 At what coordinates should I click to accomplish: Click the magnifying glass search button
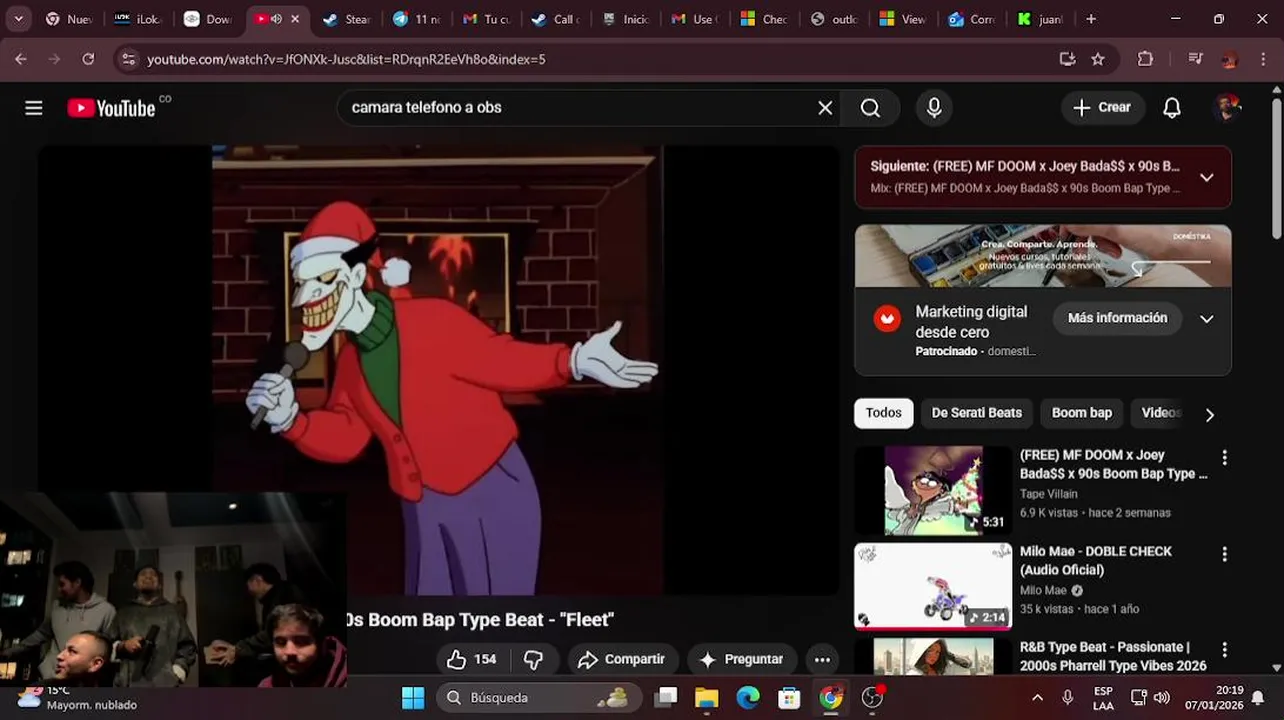(x=870, y=108)
